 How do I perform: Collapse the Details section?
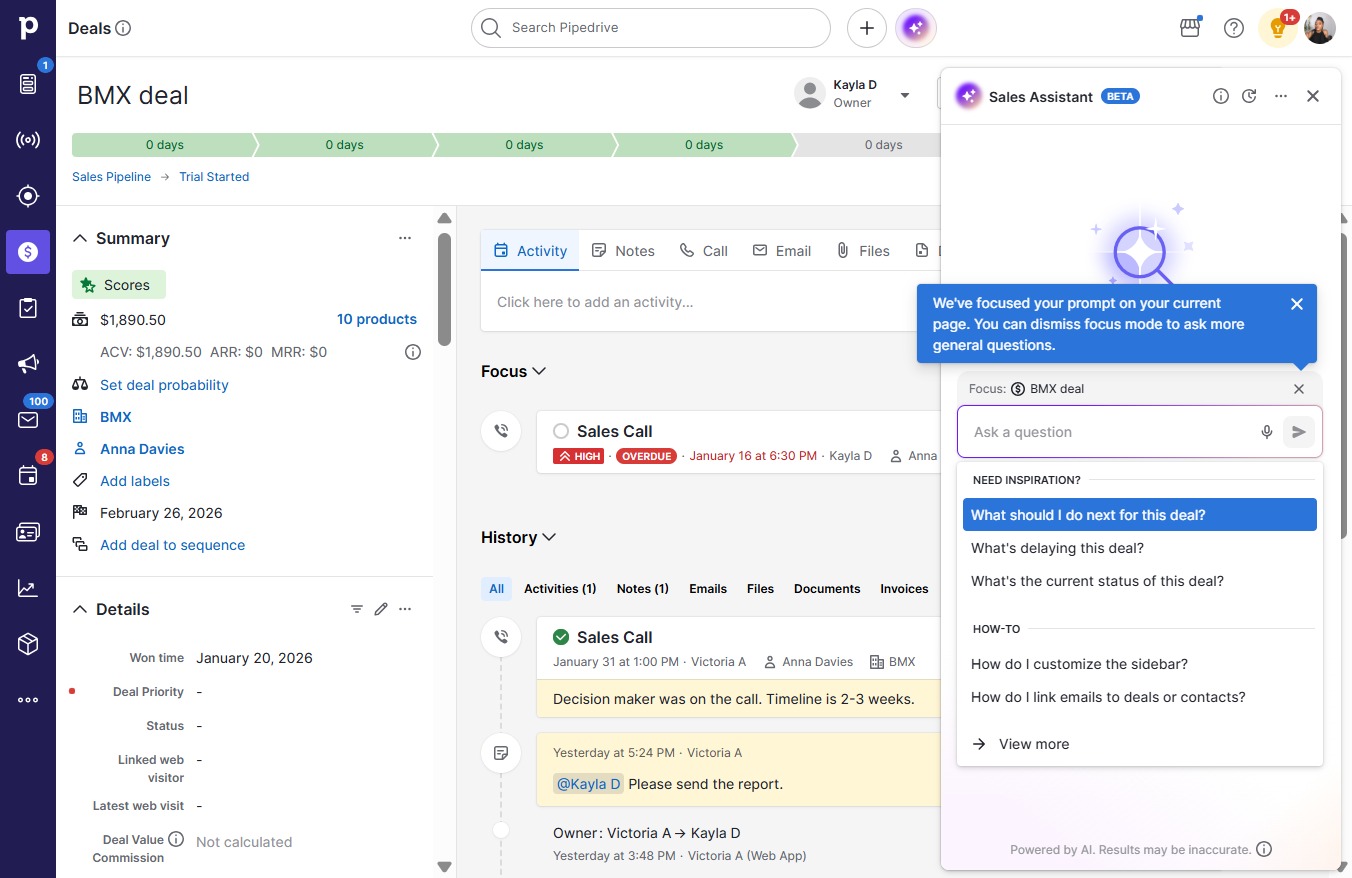click(x=80, y=609)
